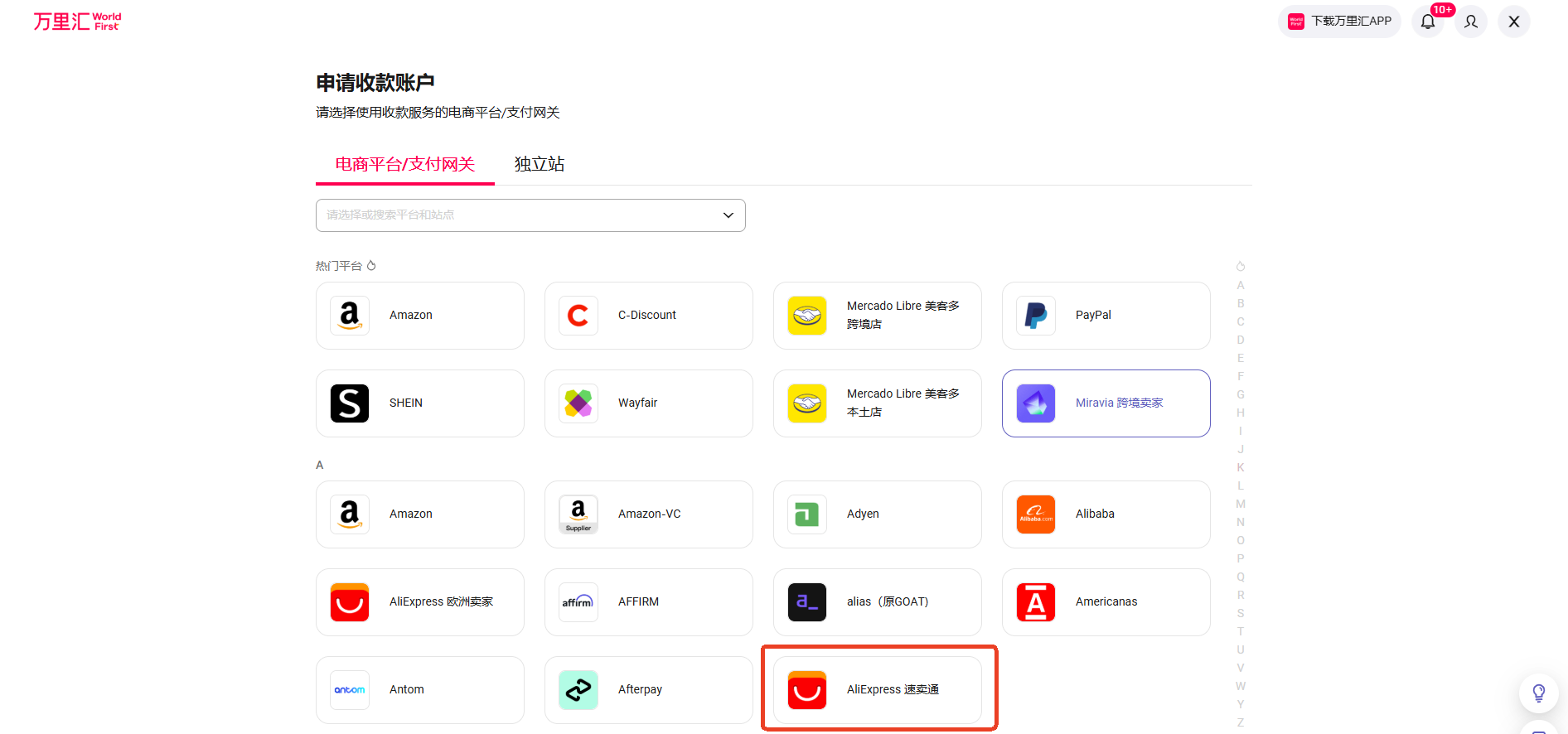
Task: Click the AliExpress 速卖通 label
Action: click(893, 690)
